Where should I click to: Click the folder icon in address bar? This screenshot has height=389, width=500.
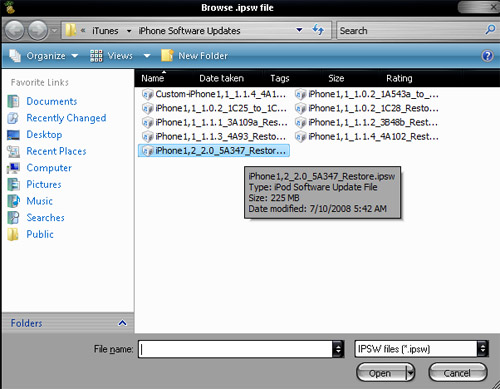tap(71, 30)
